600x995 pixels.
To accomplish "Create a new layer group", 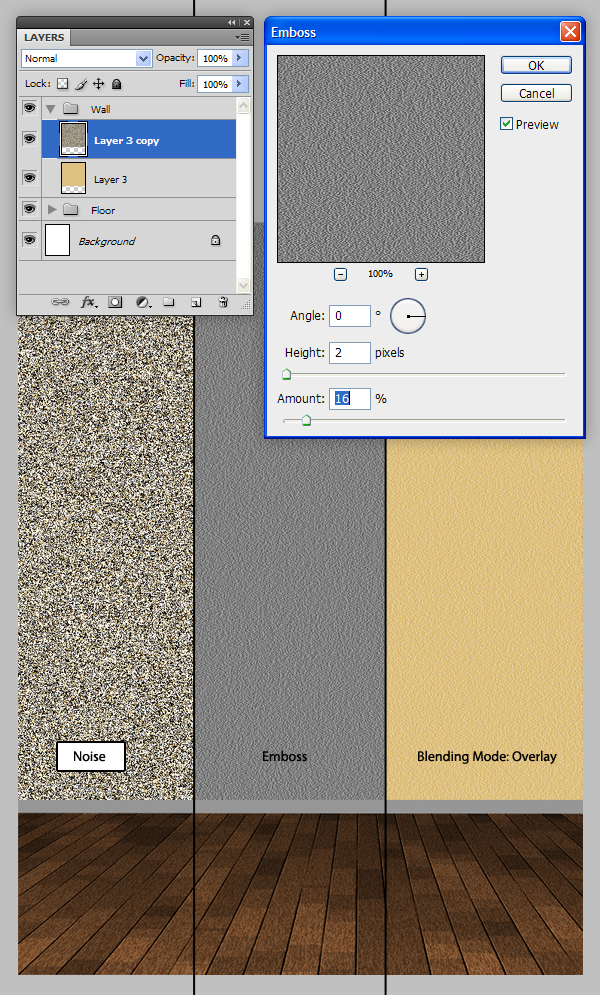I will point(169,301).
